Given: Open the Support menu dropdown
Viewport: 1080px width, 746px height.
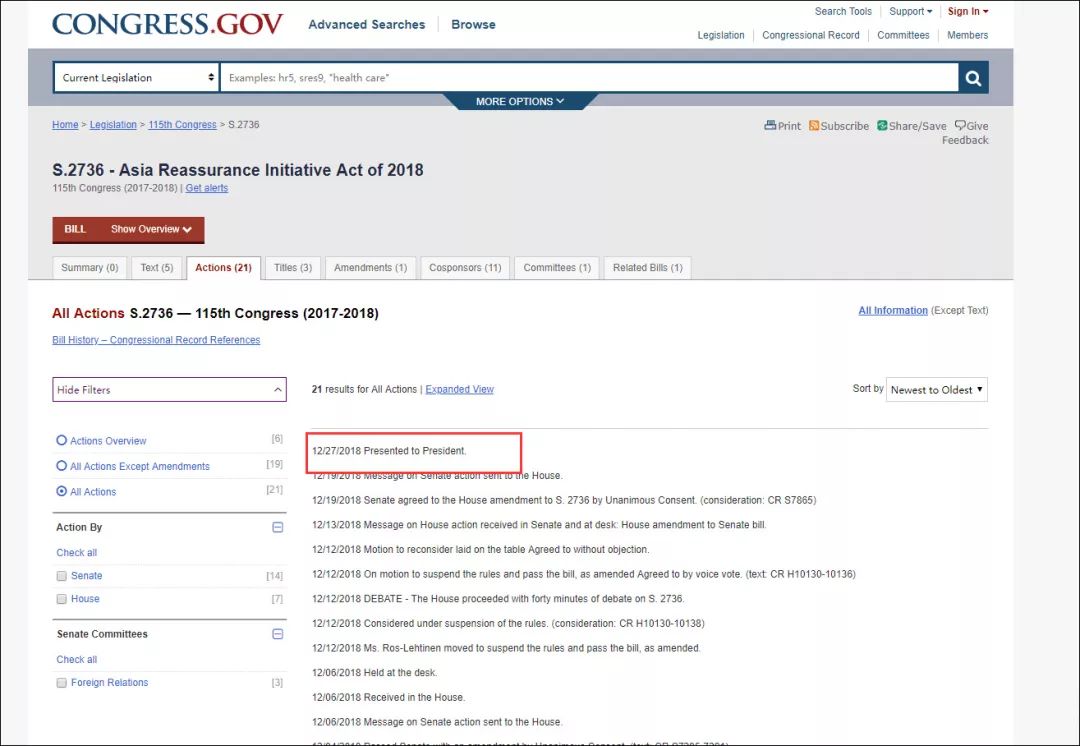Looking at the screenshot, I should pos(911,12).
